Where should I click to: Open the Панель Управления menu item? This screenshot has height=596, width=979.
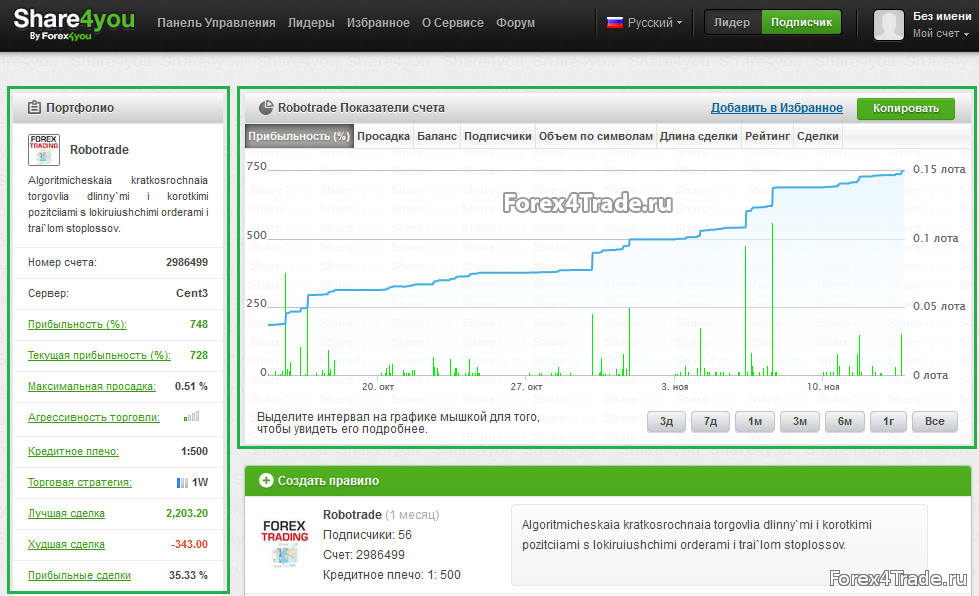pos(216,22)
